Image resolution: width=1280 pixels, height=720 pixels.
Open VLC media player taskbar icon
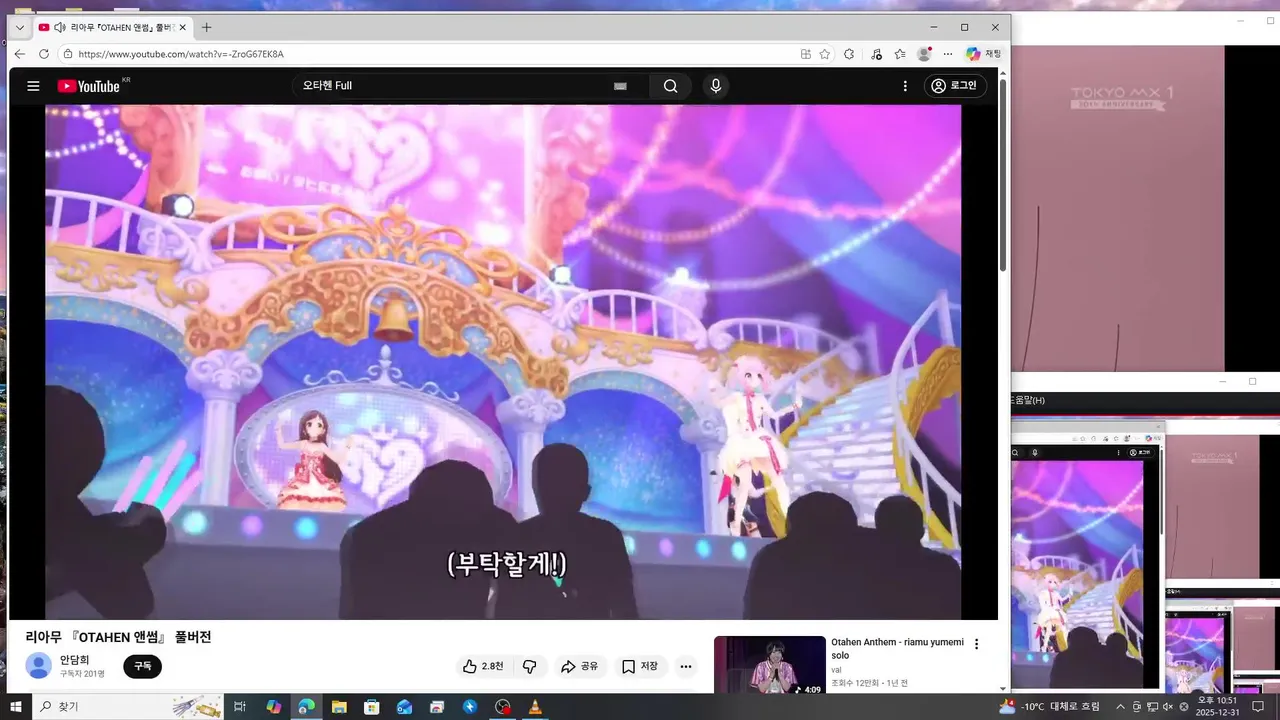click(535, 707)
